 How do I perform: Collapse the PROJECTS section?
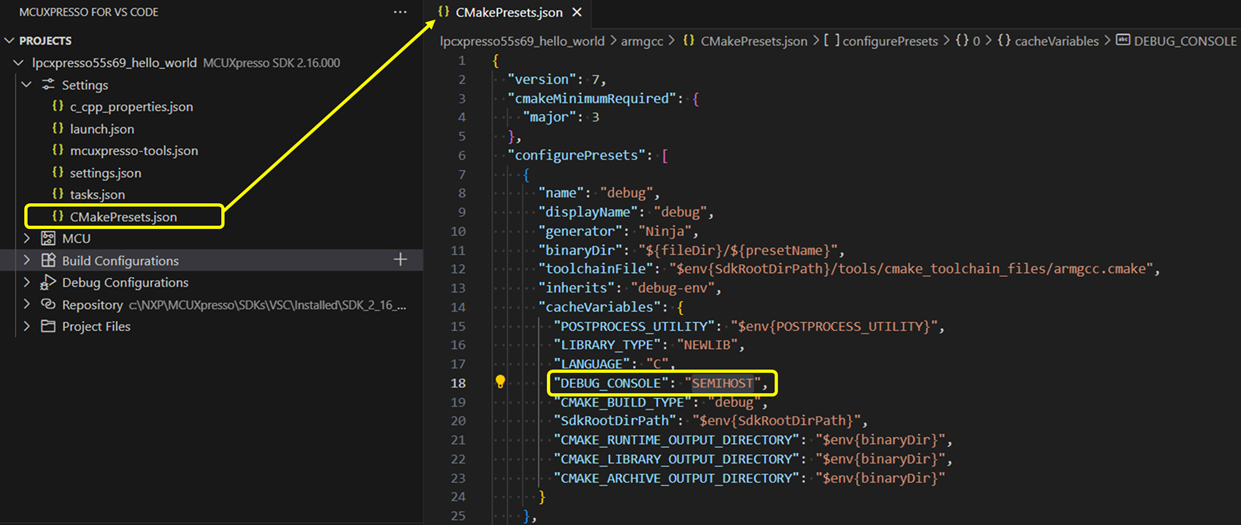[x=10, y=41]
